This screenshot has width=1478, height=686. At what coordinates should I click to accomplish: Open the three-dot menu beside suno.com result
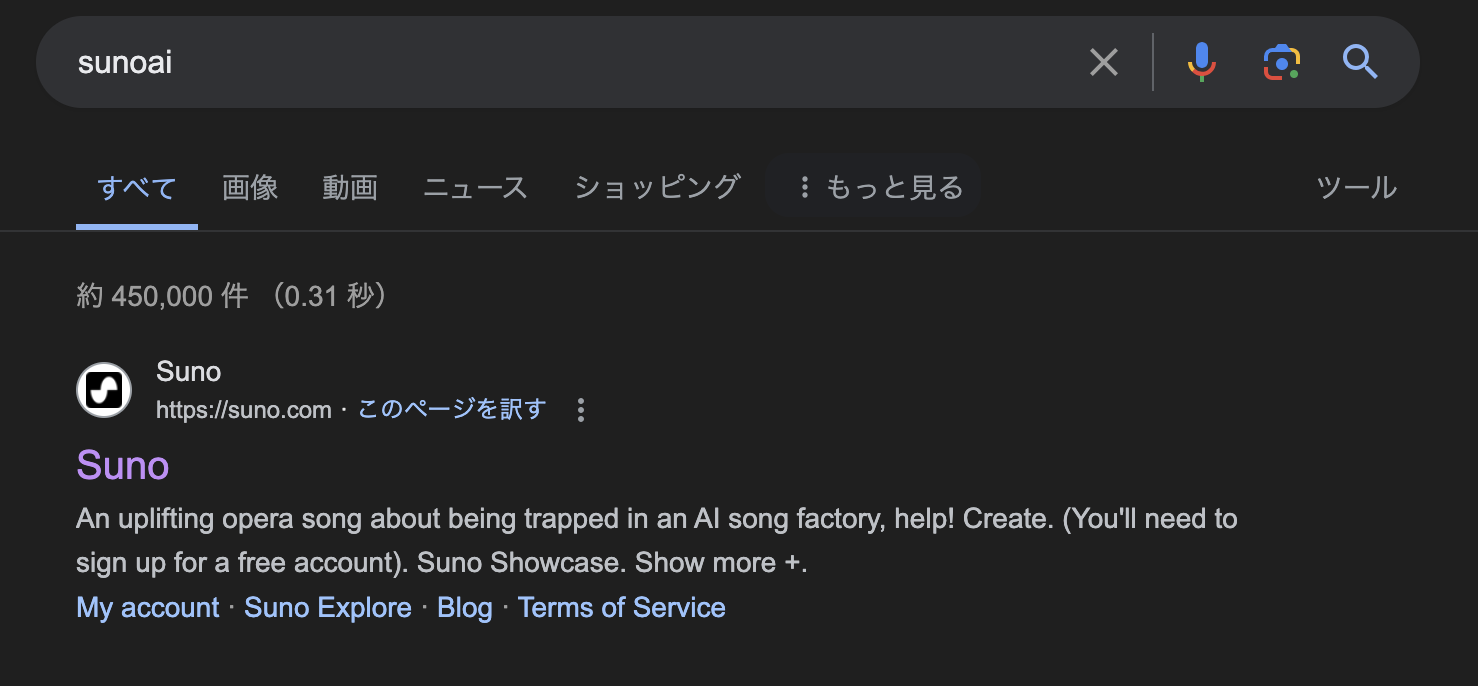(581, 410)
